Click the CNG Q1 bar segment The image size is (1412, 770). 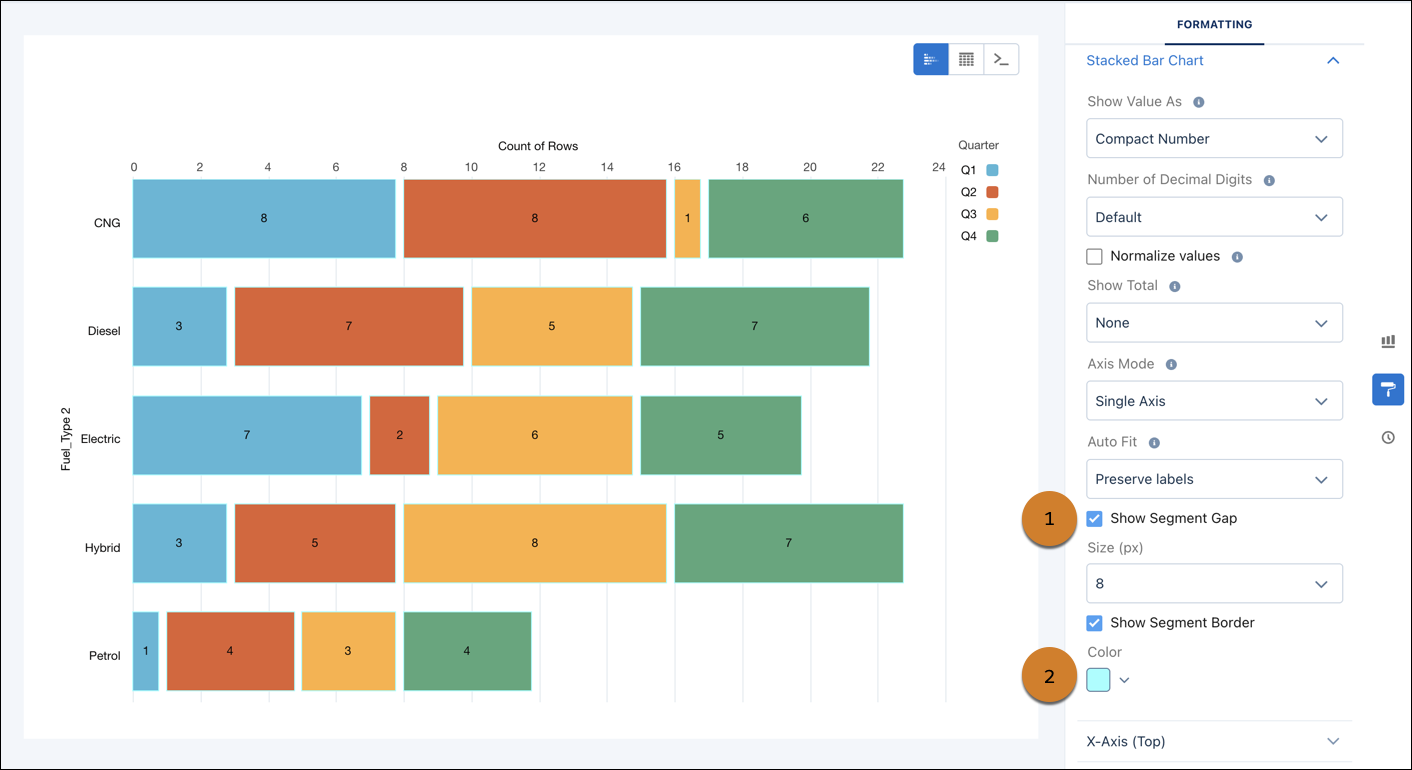(264, 219)
